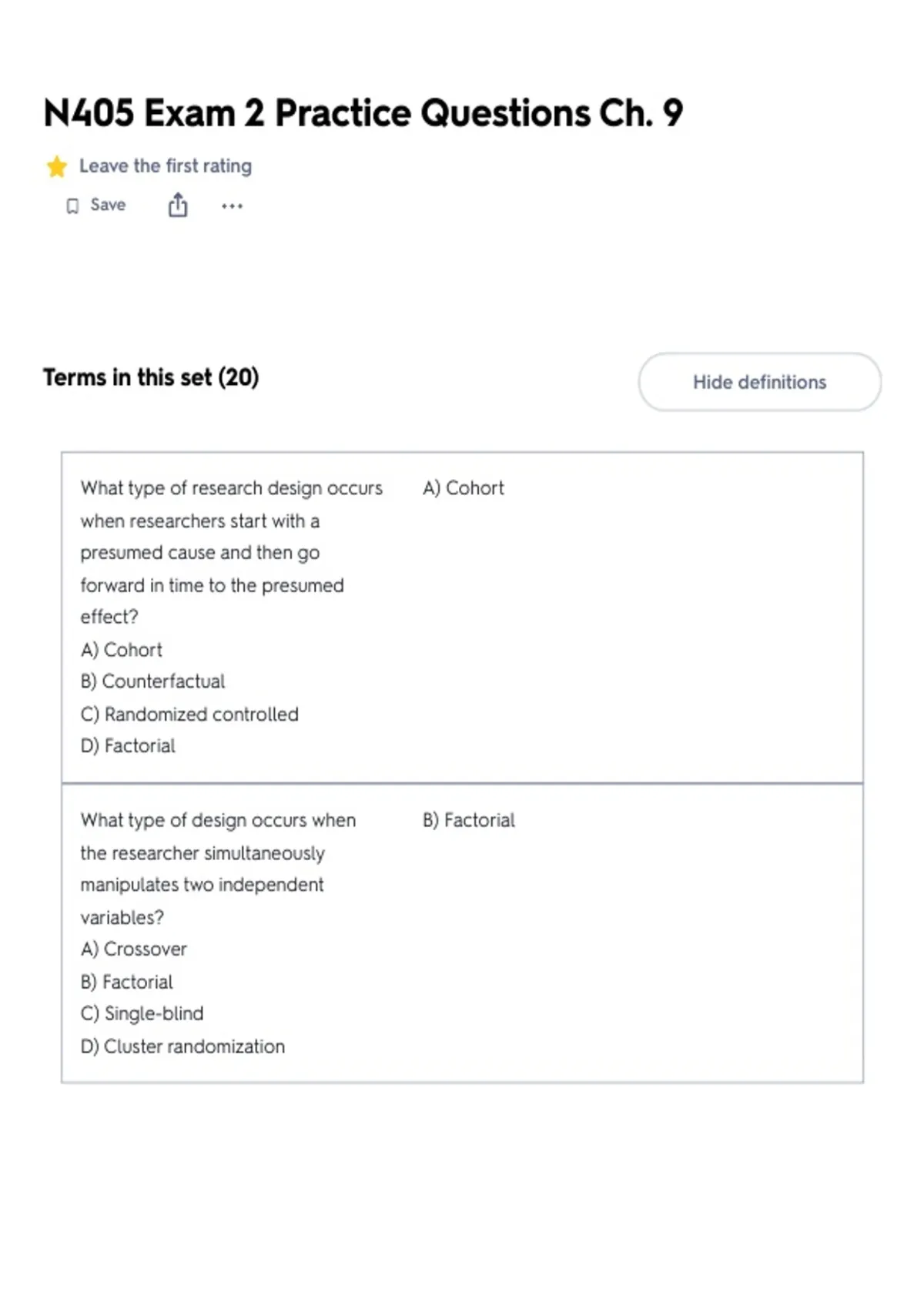Click the "Terms in this set (20)" heading
Viewport: 924px width, 1309px height.
pos(151,377)
